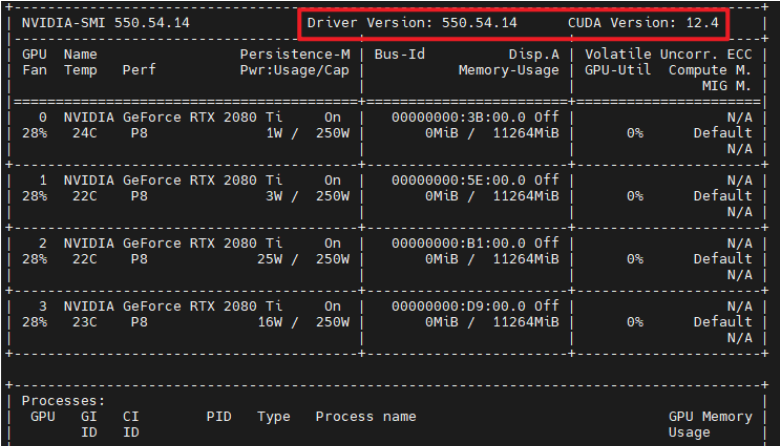Image resolution: width=780 pixels, height=446 pixels.
Task: Click the Process name column header
Action: coord(366,417)
